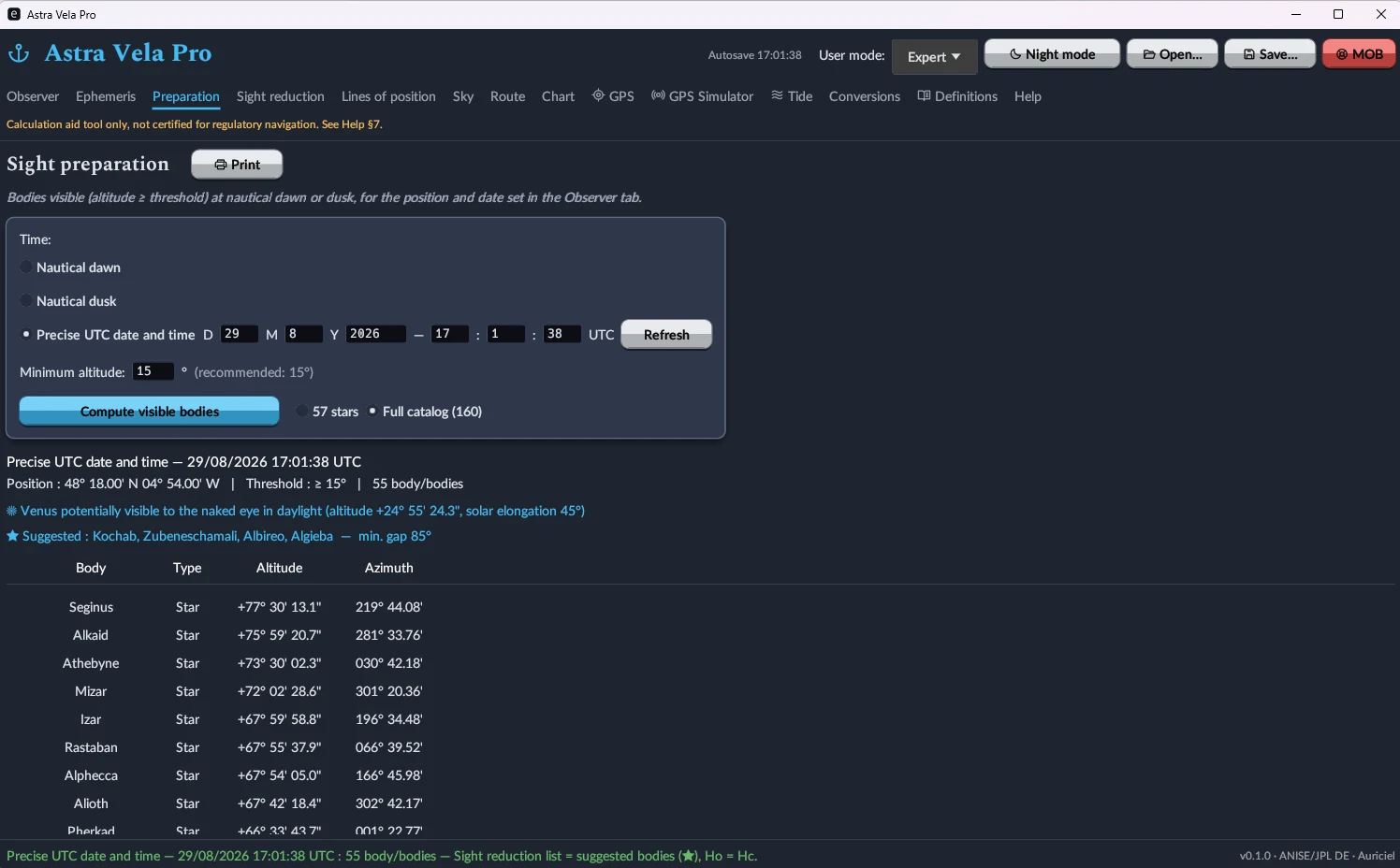Image resolution: width=1400 pixels, height=868 pixels.
Task: Click the month input field
Action: [303, 334]
